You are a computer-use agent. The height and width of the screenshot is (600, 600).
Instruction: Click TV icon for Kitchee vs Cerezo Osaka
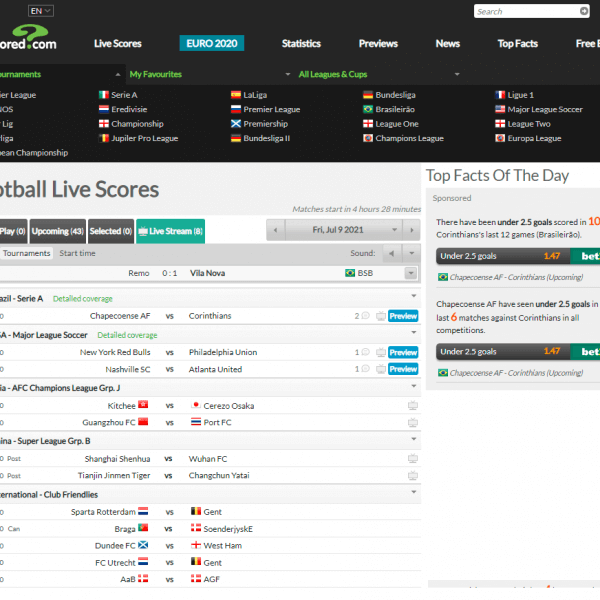coord(412,406)
